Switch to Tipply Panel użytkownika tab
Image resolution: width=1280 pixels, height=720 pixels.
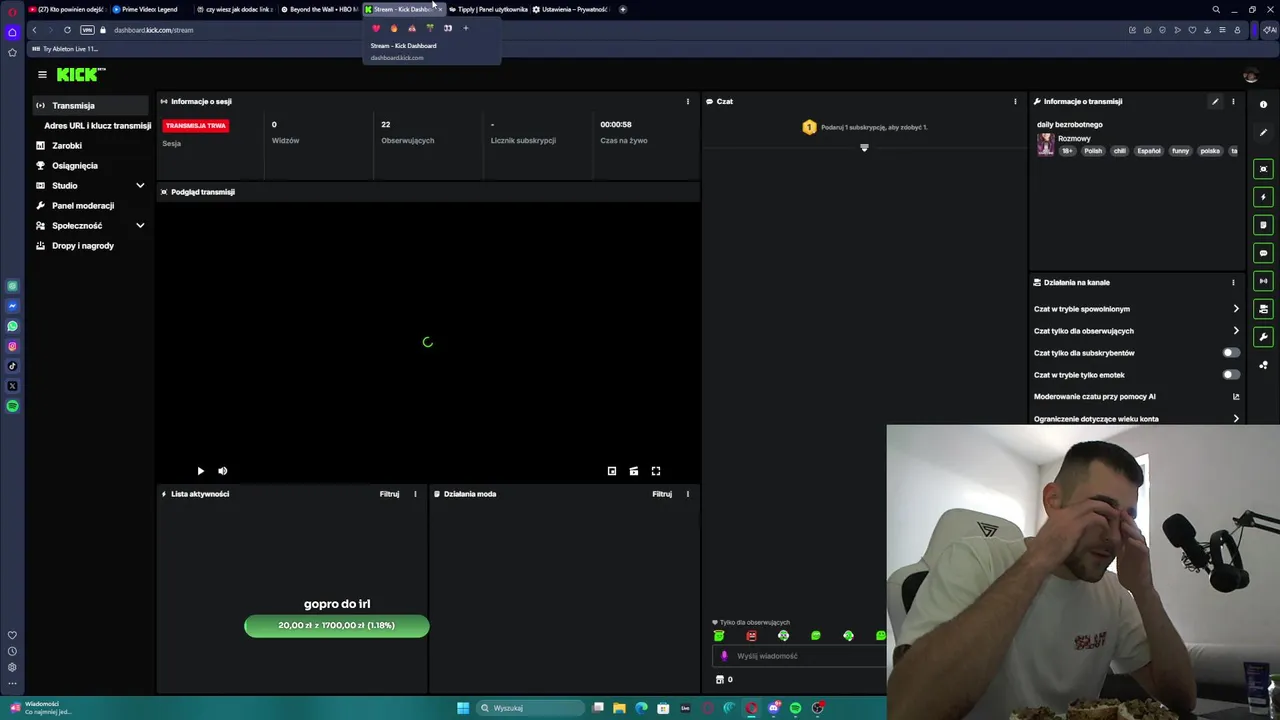[x=488, y=9]
